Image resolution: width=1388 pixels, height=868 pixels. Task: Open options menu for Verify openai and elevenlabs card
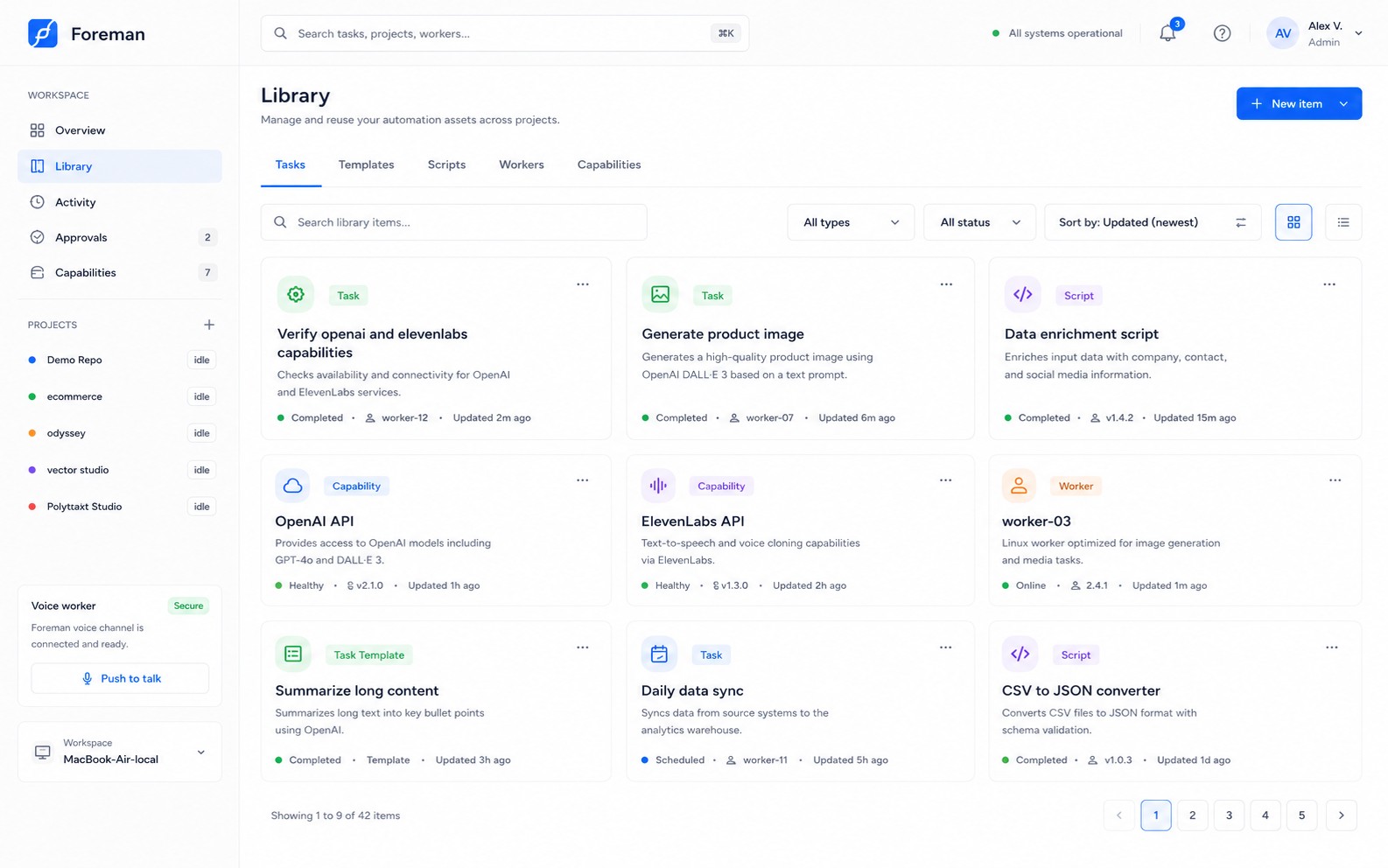[x=583, y=284]
